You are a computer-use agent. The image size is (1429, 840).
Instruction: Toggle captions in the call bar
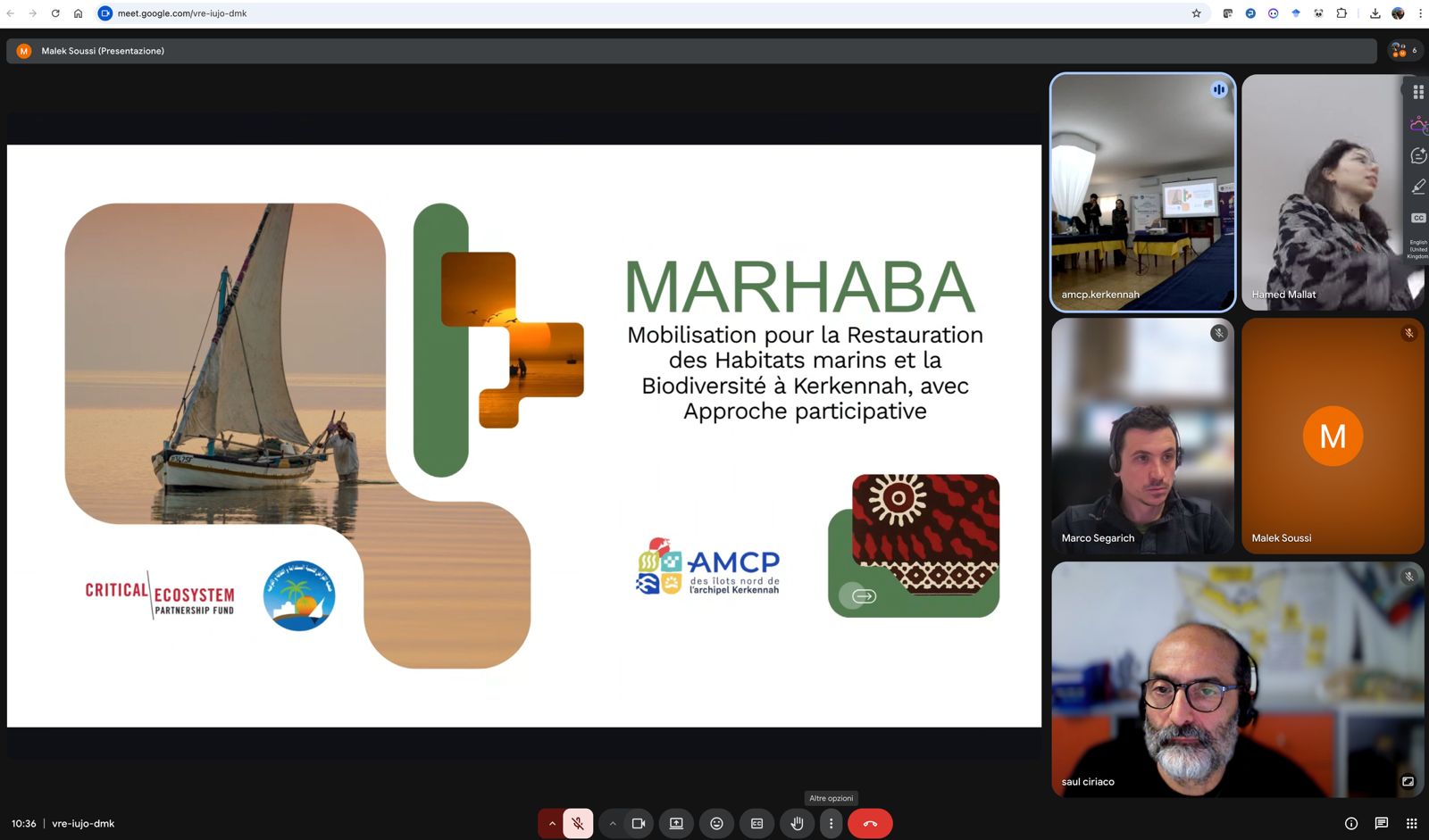click(x=756, y=823)
